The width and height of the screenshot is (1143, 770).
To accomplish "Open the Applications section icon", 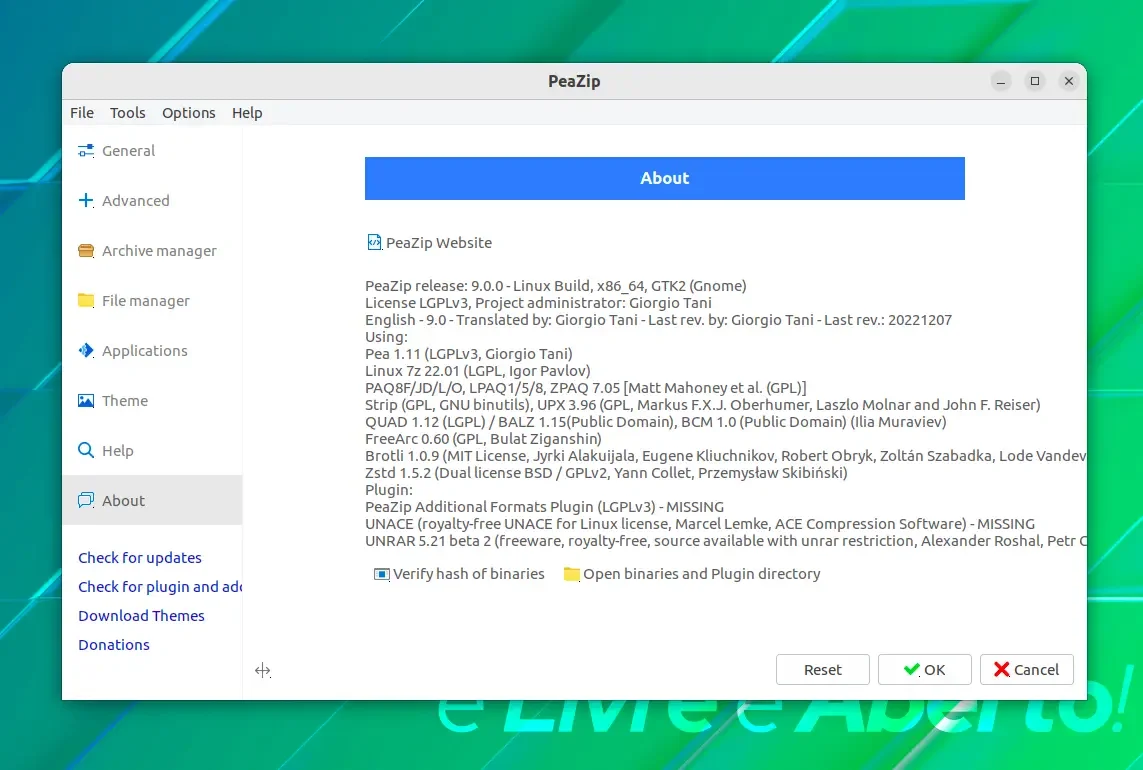I will click(x=86, y=351).
